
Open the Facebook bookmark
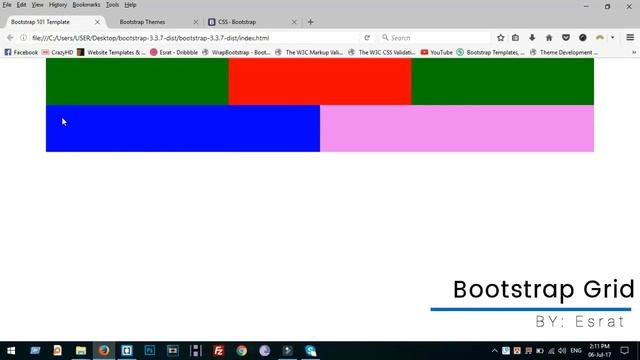(x=21, y=52)
